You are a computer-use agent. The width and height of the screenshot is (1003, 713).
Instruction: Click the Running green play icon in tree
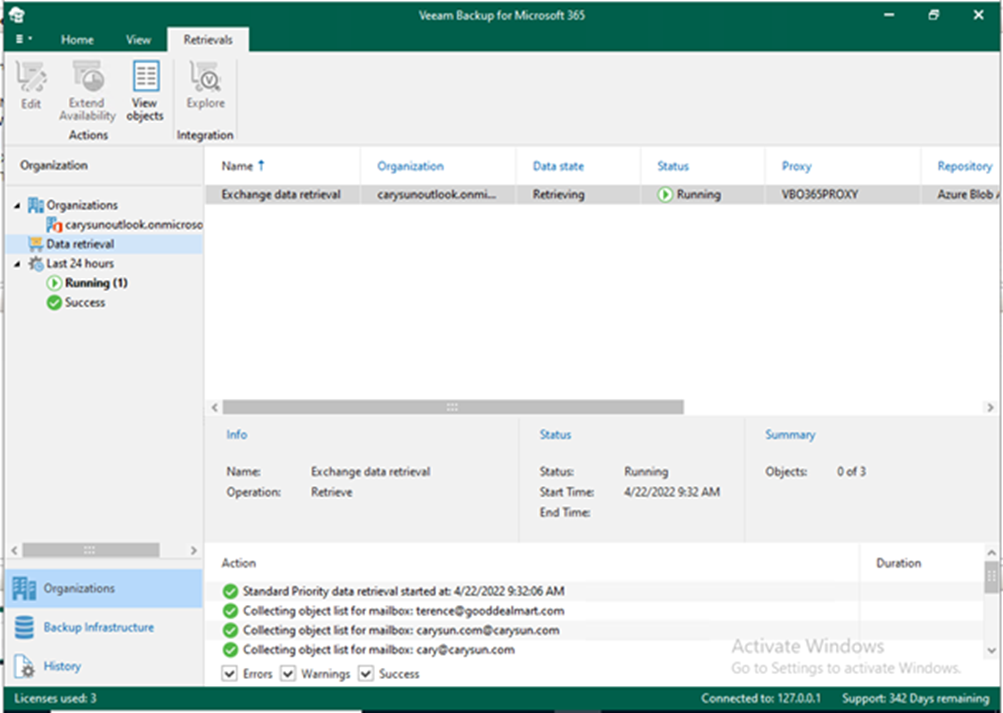(x=54, y=283)
